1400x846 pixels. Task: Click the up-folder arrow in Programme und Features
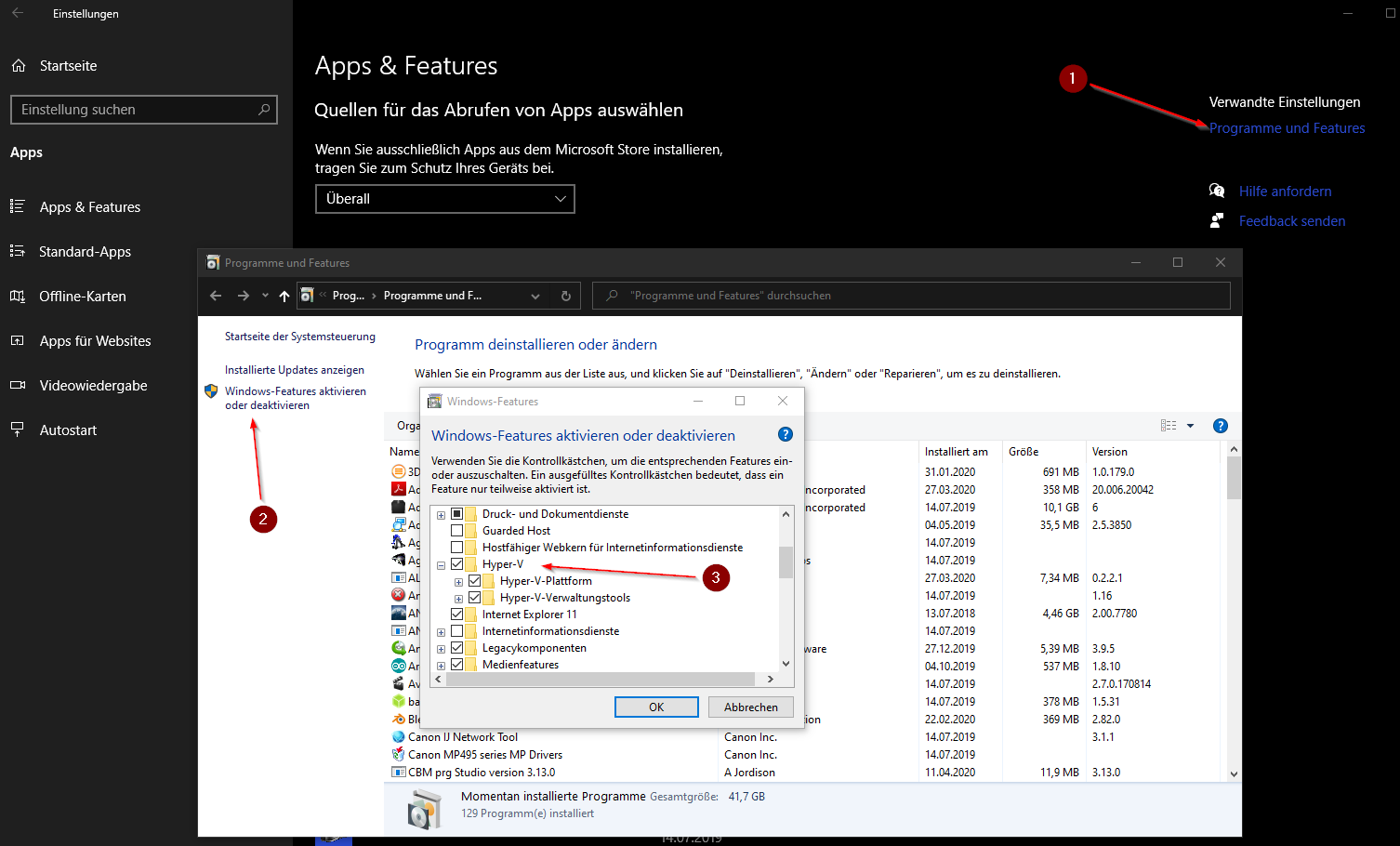(x=284, y=296)
